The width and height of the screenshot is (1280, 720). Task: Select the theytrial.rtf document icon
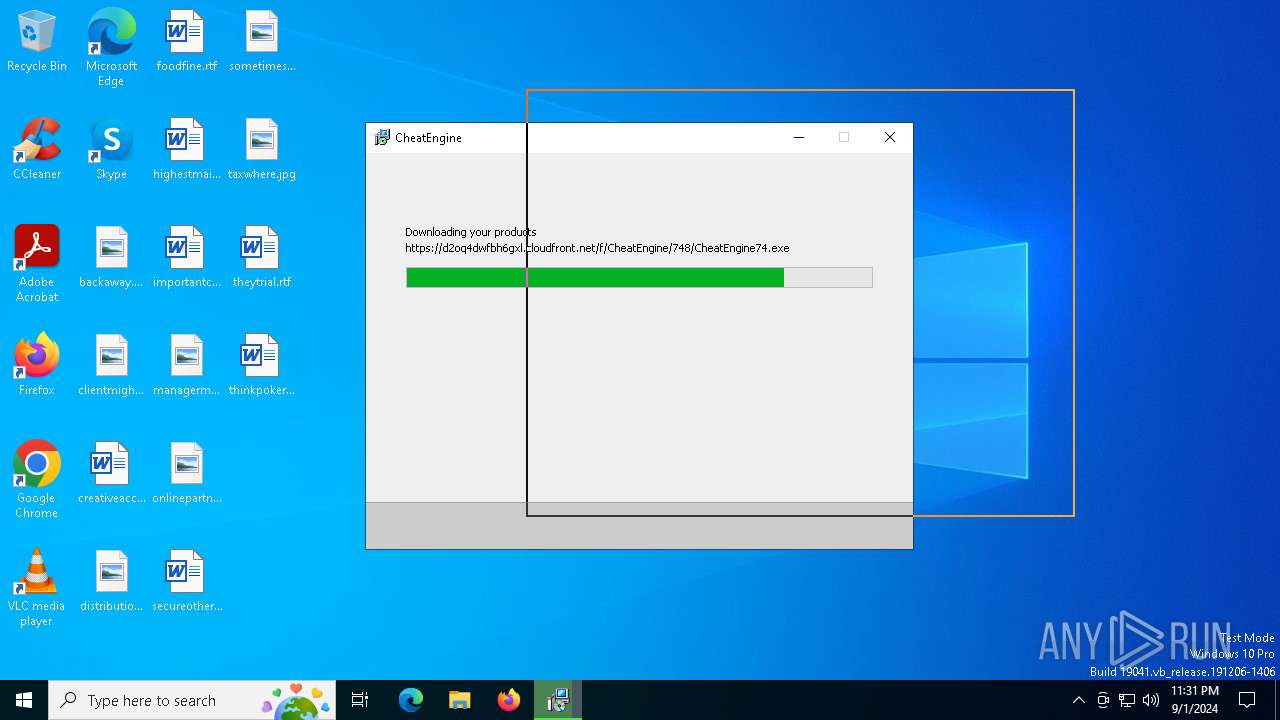pyautogui.click(x=262, y=258)
